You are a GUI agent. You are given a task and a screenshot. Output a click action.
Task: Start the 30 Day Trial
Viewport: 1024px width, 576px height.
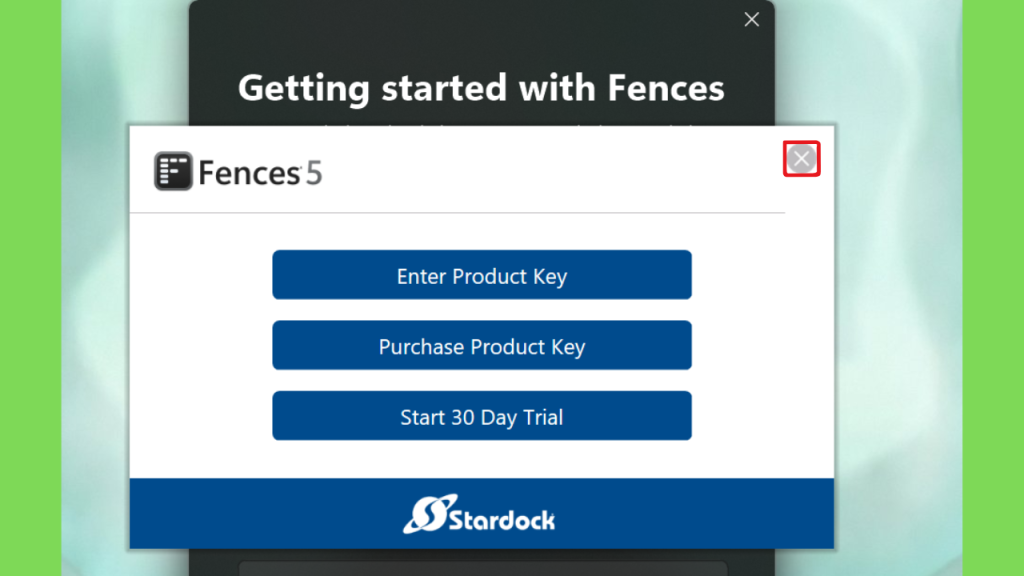482,416
